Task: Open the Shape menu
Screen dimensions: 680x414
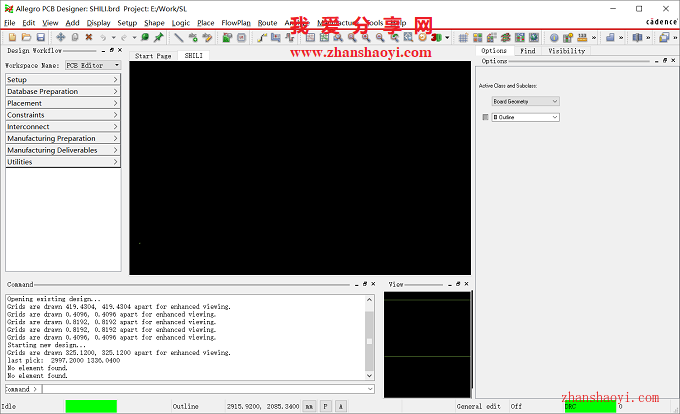Action: tap(154, 23)
